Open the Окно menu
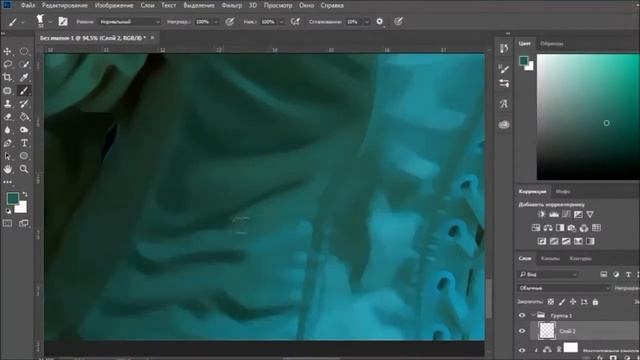Viewport: 640px width, 360px height. tap(306, 5)
